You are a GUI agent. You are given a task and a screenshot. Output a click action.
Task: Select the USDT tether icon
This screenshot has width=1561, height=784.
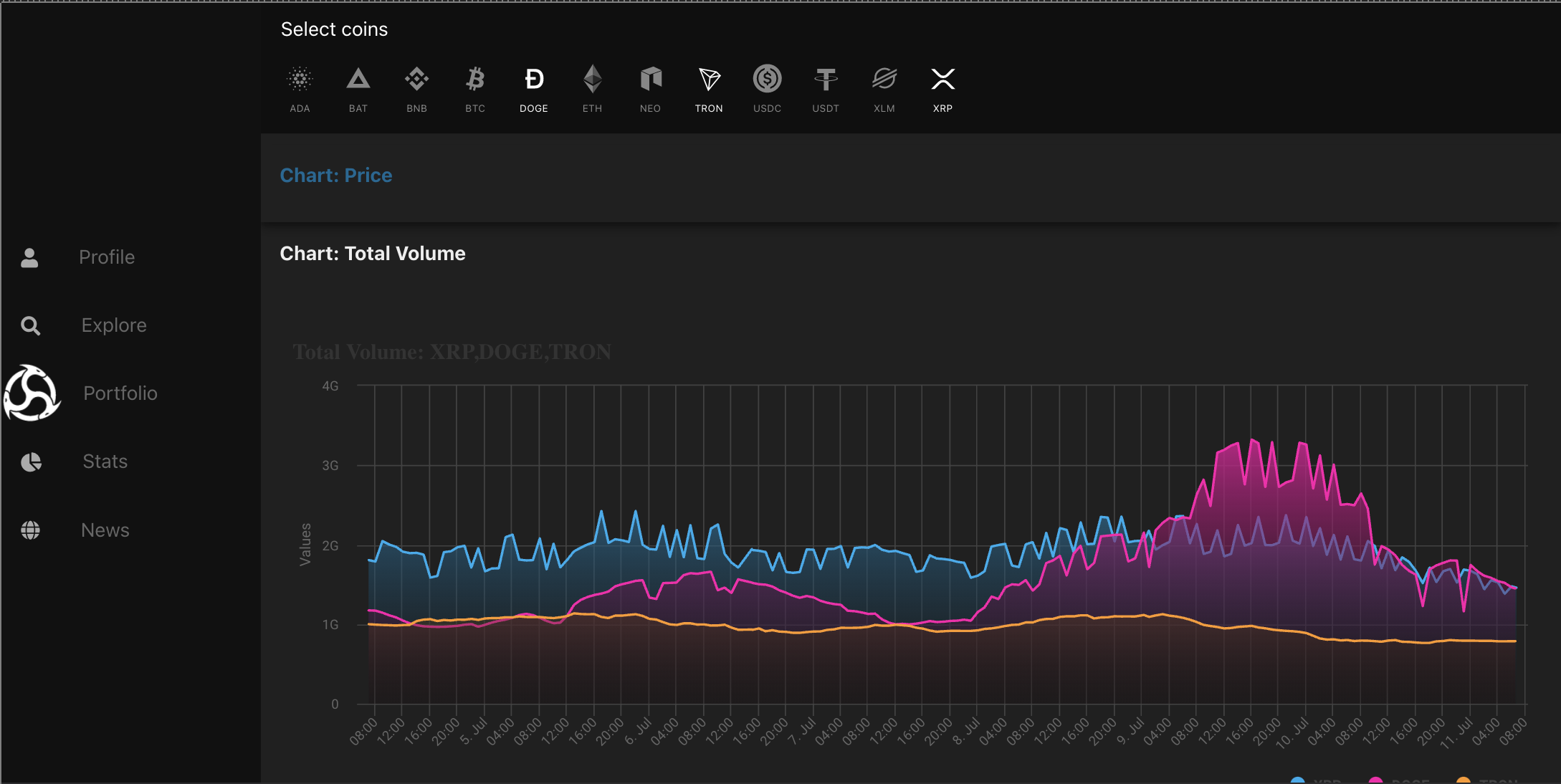pos(826,79)
